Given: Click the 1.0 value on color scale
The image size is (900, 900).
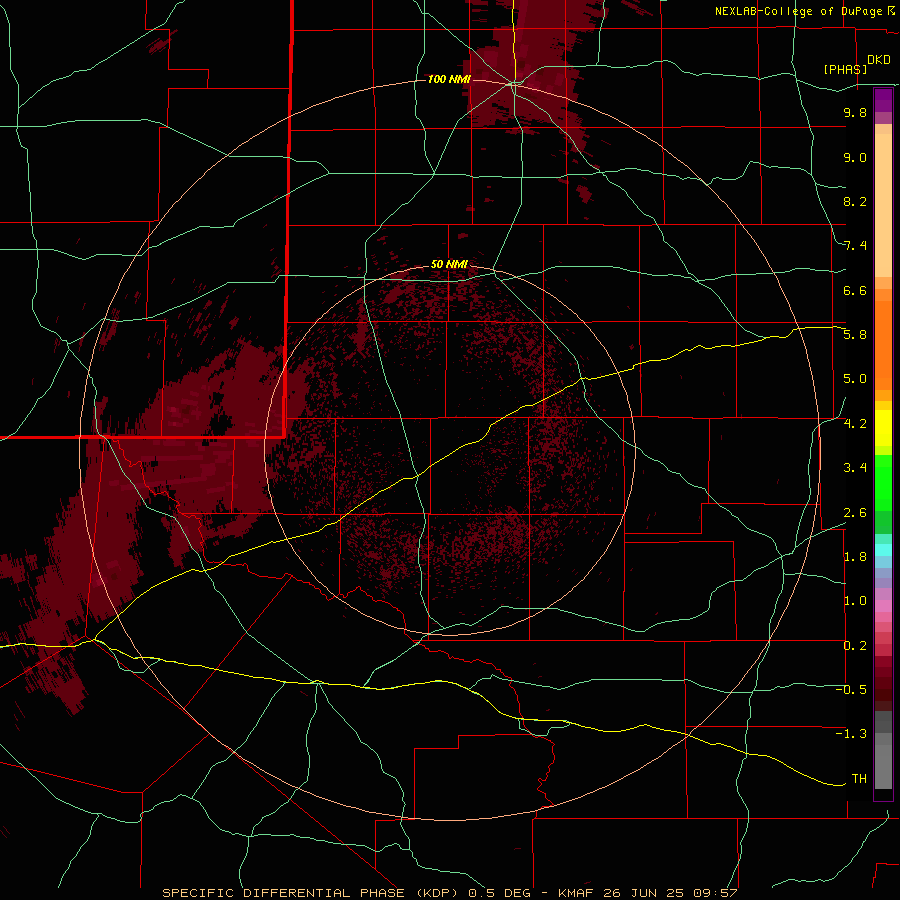Looking at the screenshot, I should (x=855, y=601).
